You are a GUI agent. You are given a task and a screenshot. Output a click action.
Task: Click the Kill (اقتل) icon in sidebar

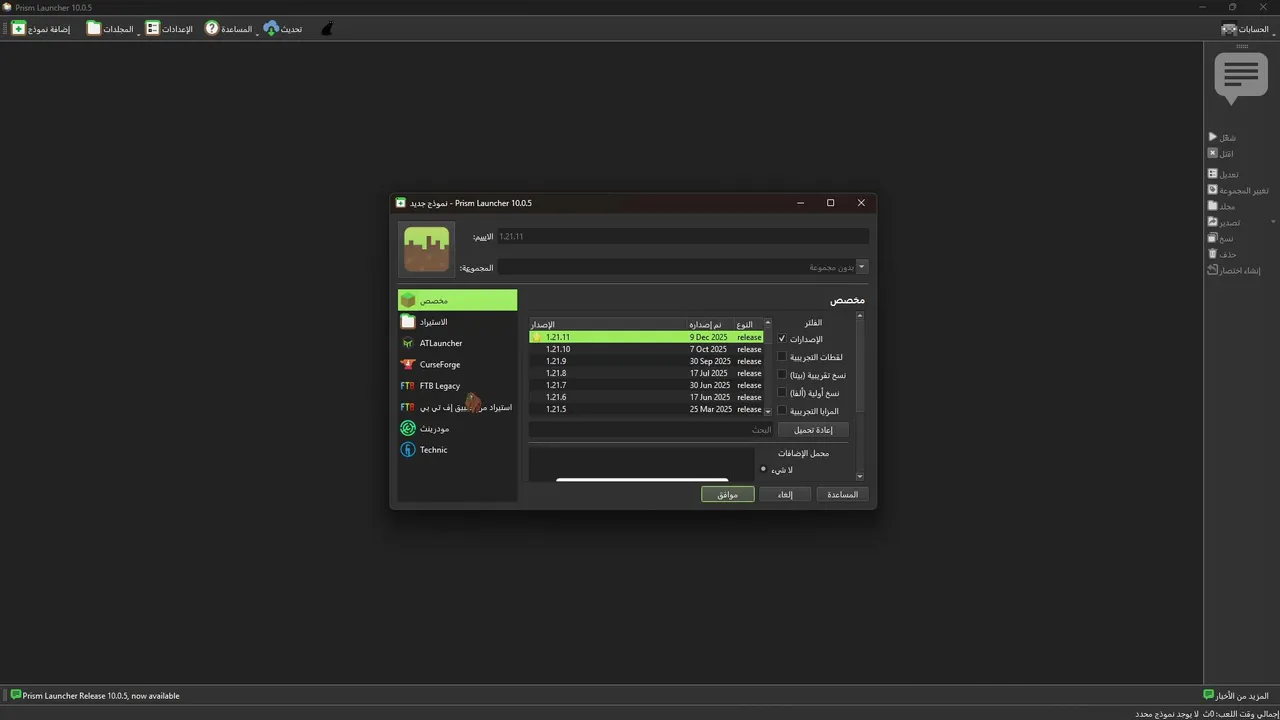point(1213,153)
